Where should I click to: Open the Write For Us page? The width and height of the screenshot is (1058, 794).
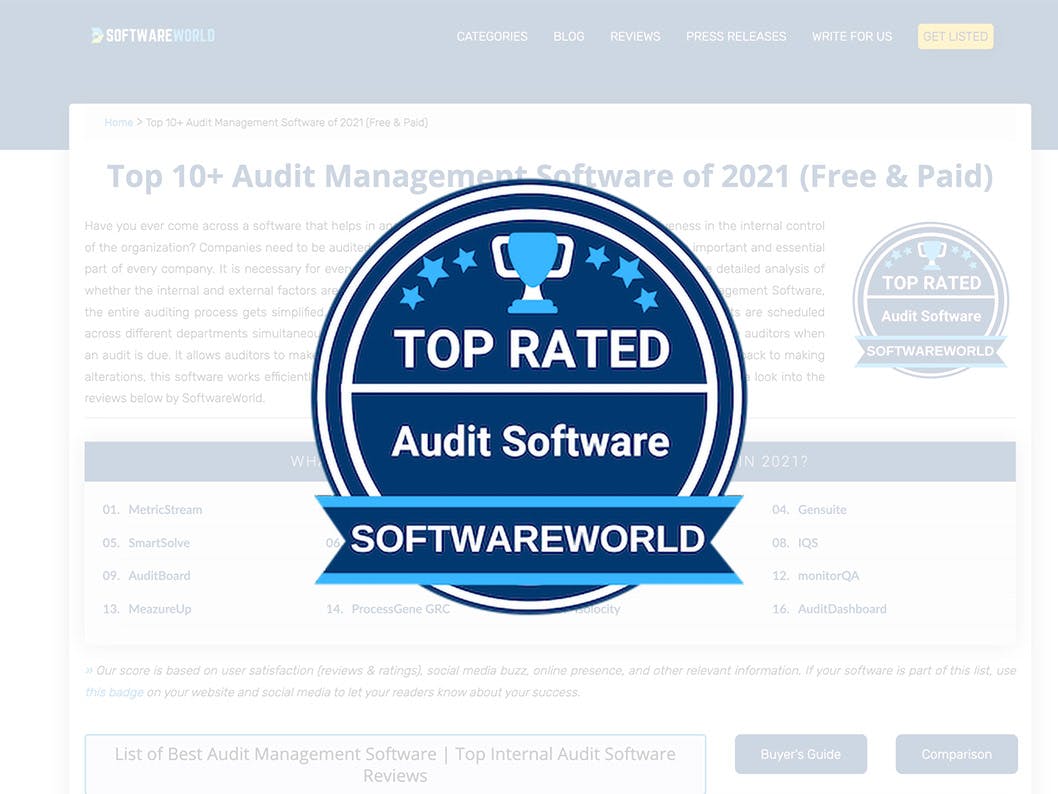tap(852, 36)
